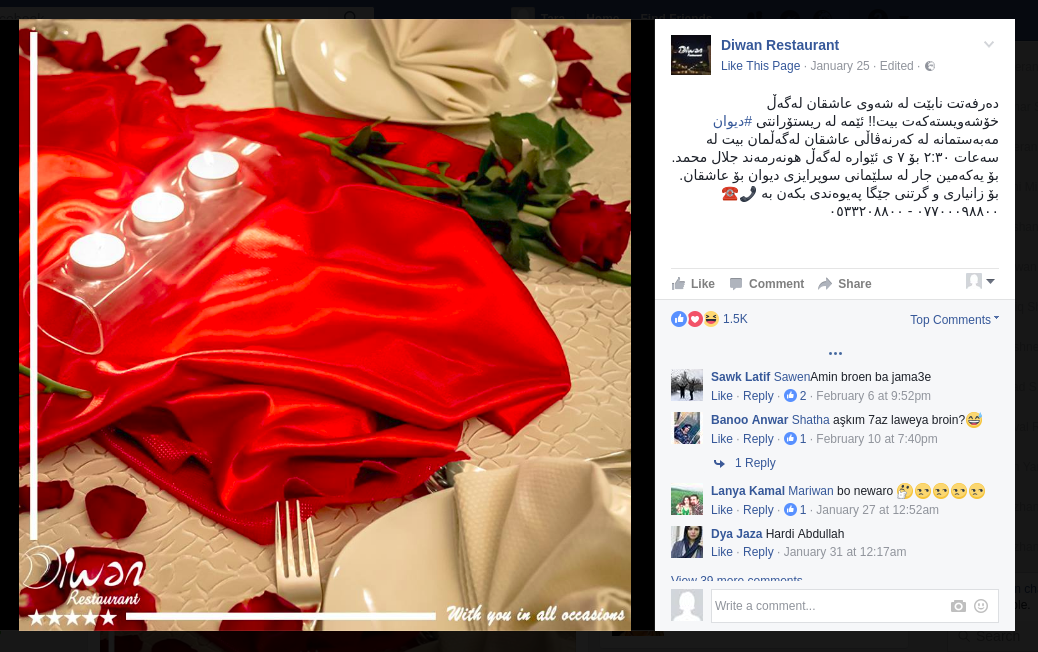Open the camera icon to attach photo
Viewport: 1038px width, 652px height.
pyautogui.click(x=958, y=606)
